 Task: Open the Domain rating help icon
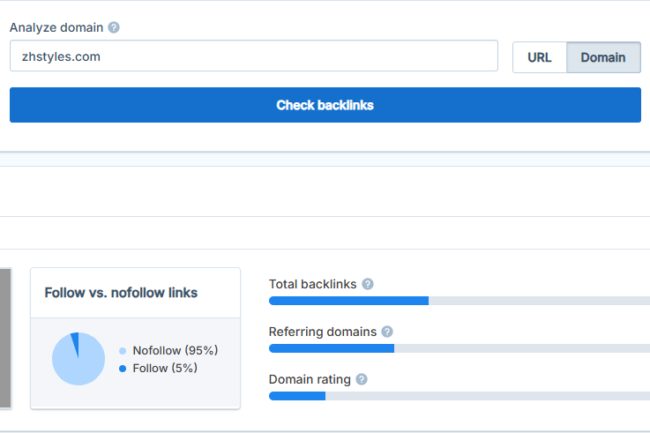tap(361, 380)
